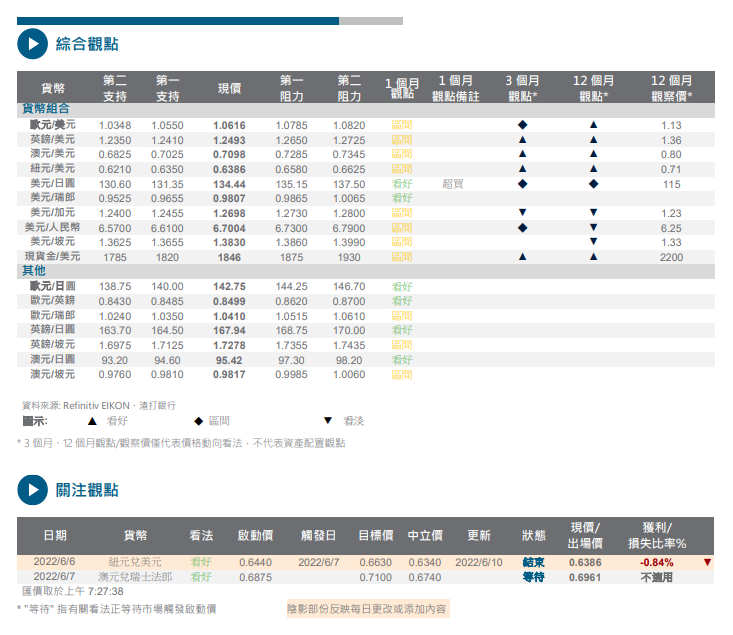The height and width of the screenshot is (635, 733).
Task: Click the 1.0616 current price for 歐元/美元
Action: 229,125
